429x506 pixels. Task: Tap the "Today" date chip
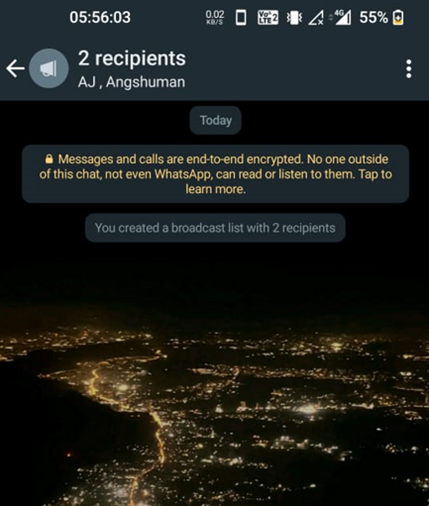point(216,120)
